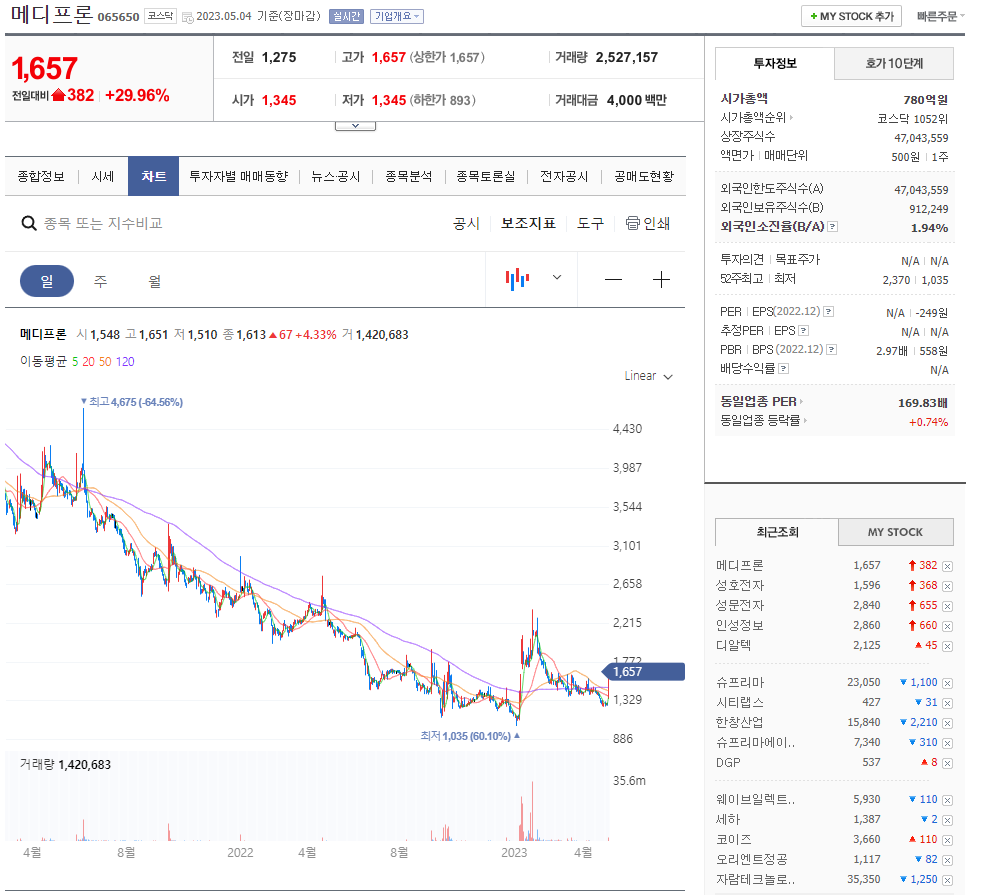982x895 pixels.
Task: Switch to the 호가10단계 tab
Action: coord(894,63)
